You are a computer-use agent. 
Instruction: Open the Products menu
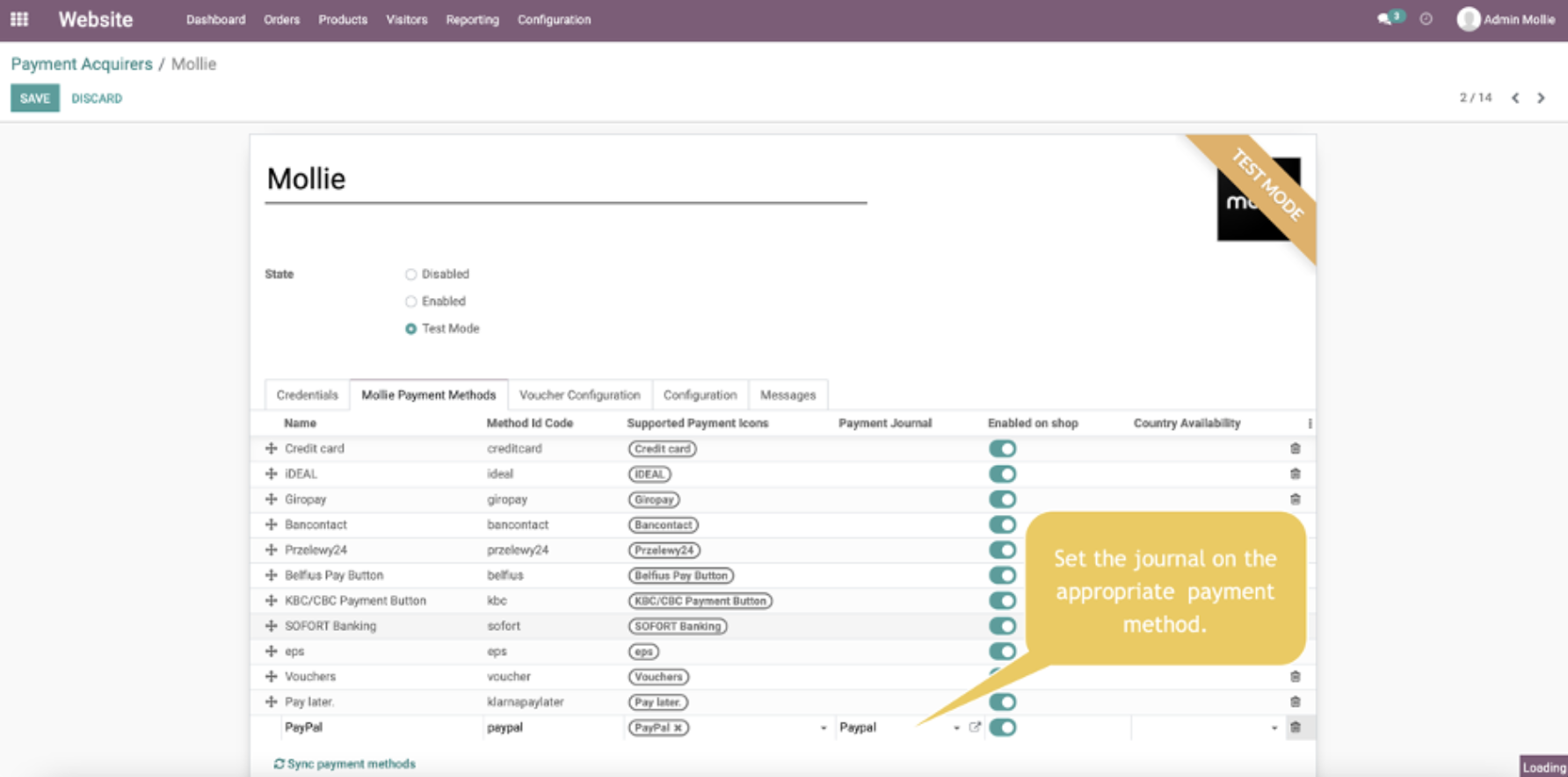point(343,19)
